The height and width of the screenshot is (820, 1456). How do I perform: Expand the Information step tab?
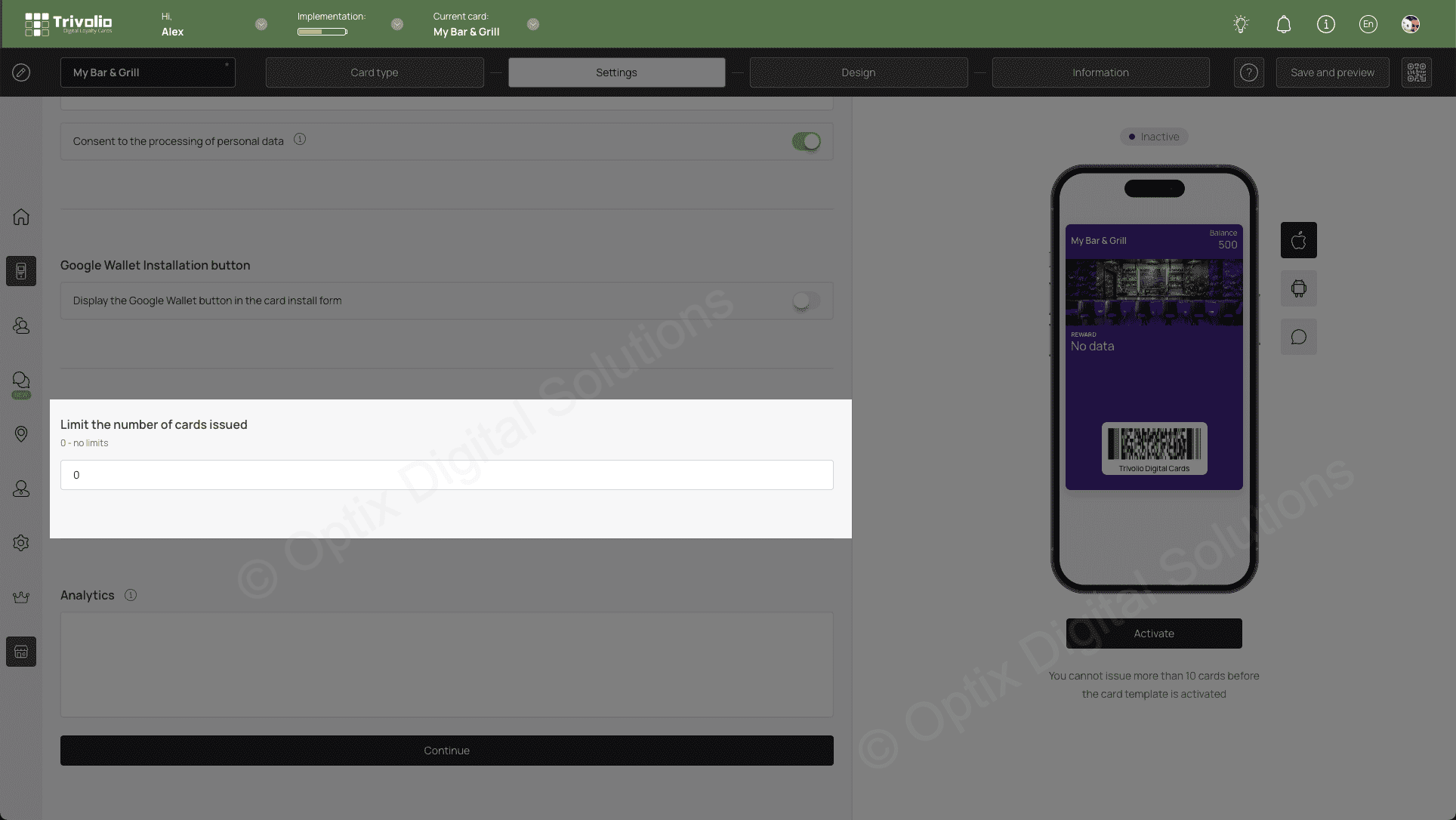pyautogui.click(x=1100, y=72)
